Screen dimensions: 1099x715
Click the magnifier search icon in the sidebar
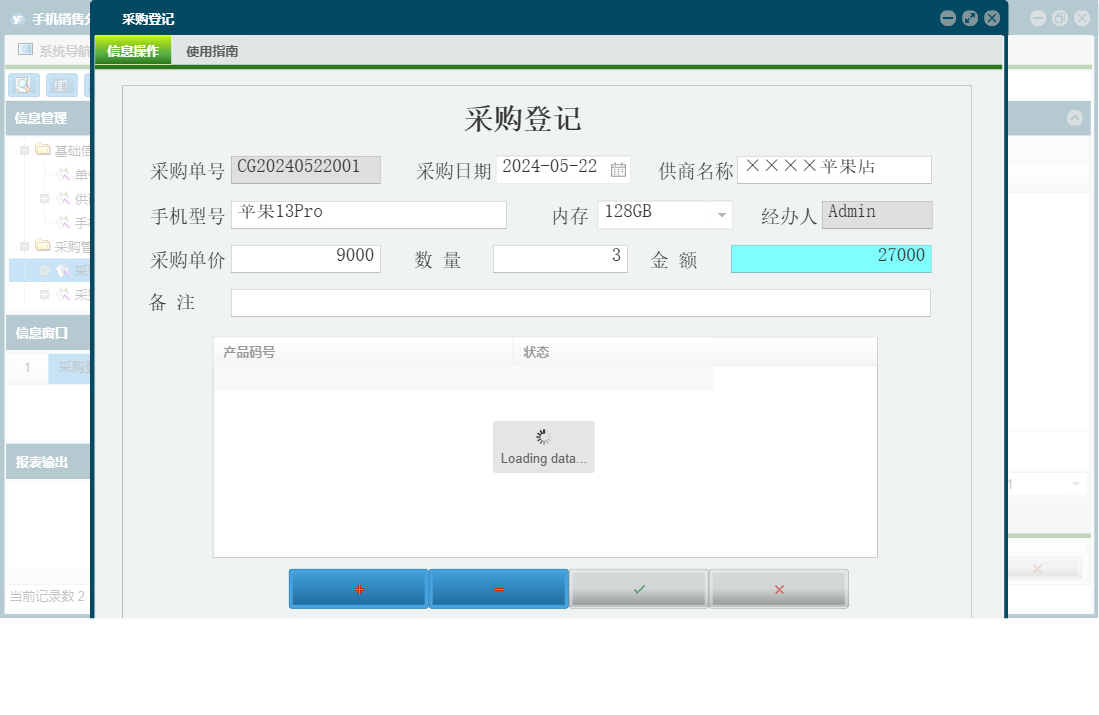[22, 85]
